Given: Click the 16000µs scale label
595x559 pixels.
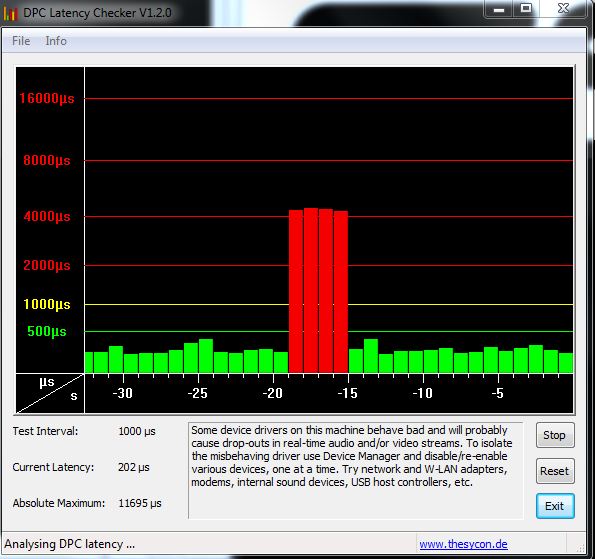Looking at the screenshot, I should [x=47, y=98].
